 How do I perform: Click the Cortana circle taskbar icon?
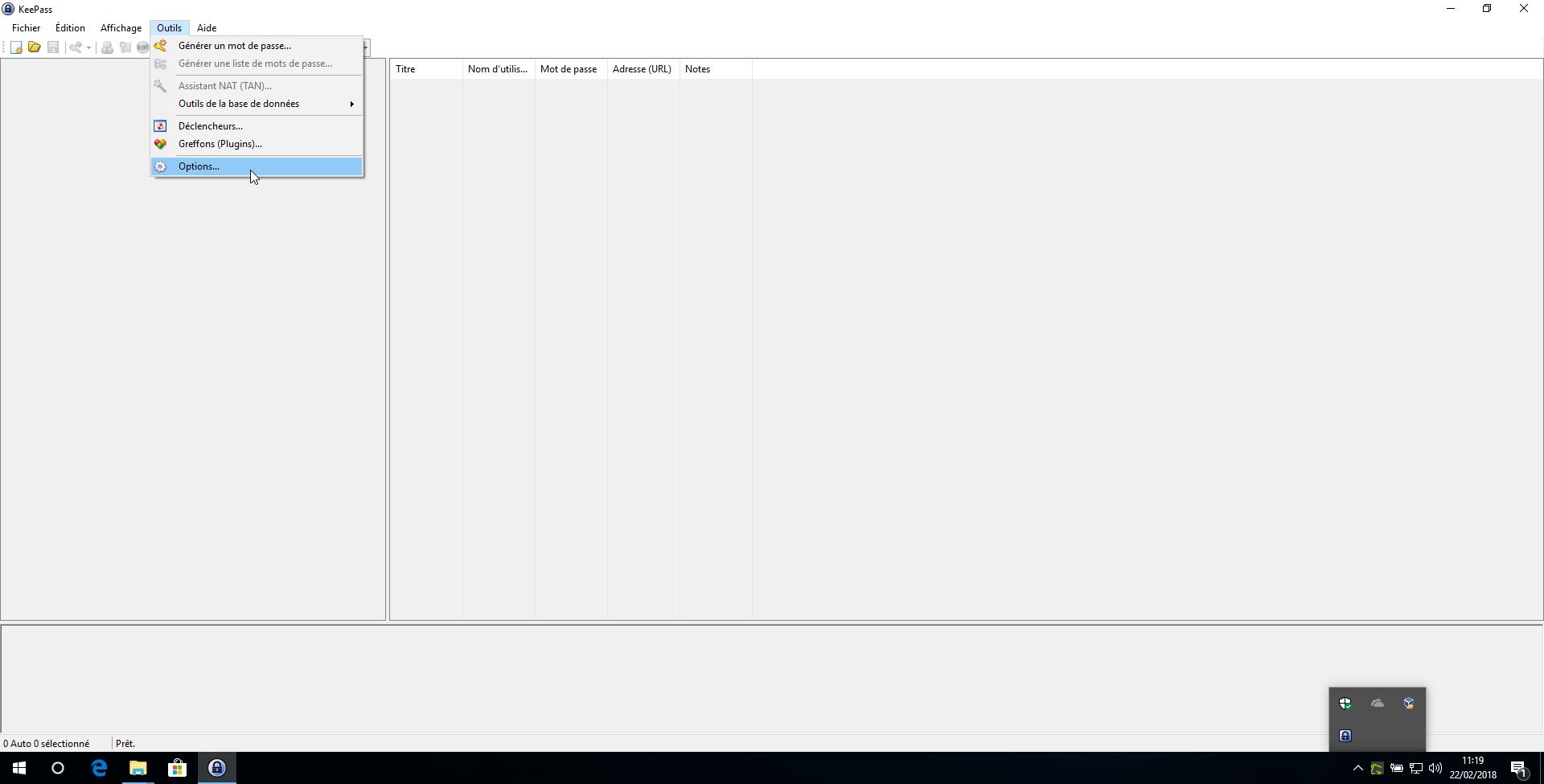(x=58, y=768)
